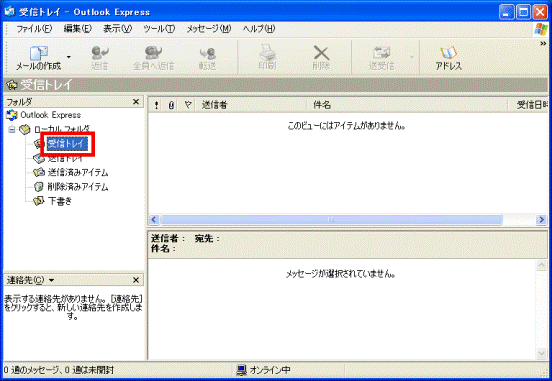Select the 削除済みアイテム folder

coord(78,187)
